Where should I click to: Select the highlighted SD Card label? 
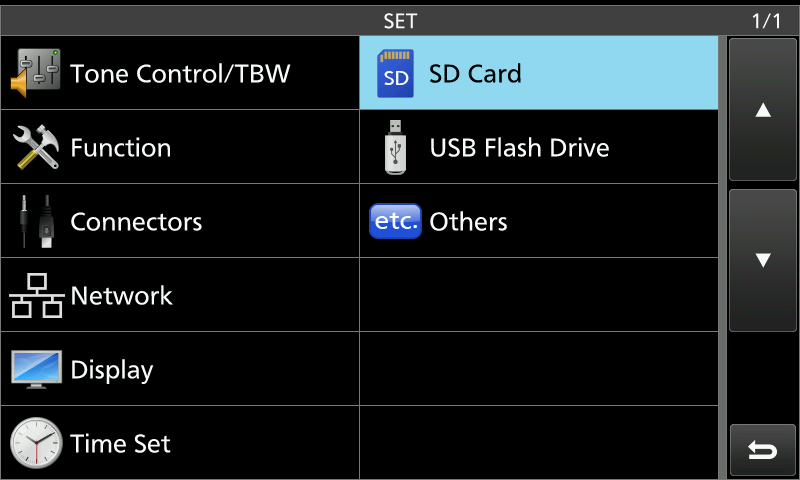pos(476,73)
